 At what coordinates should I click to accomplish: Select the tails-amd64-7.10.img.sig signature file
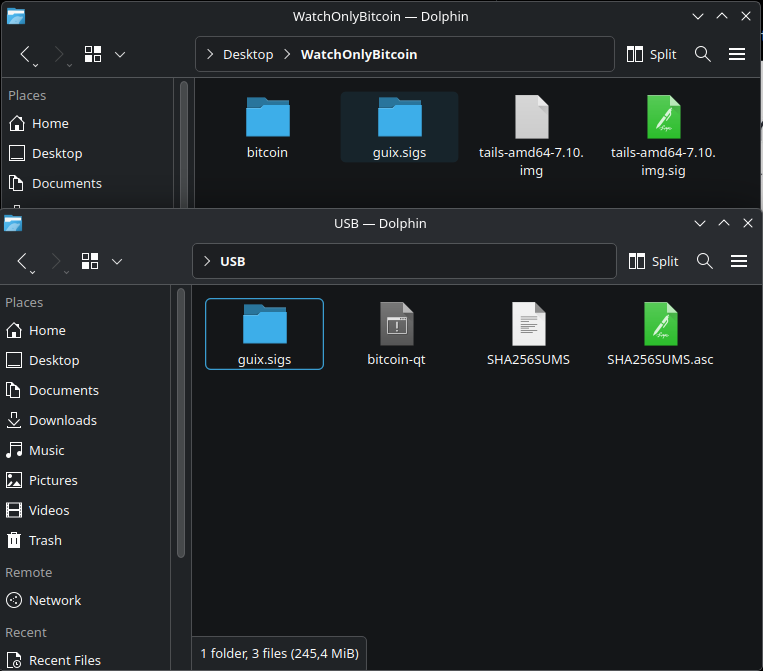tap(663, 136)
